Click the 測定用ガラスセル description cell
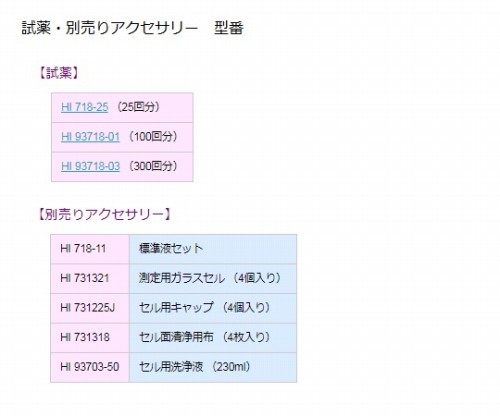Screen dimensions: 500x416 (x=213, y=279)
